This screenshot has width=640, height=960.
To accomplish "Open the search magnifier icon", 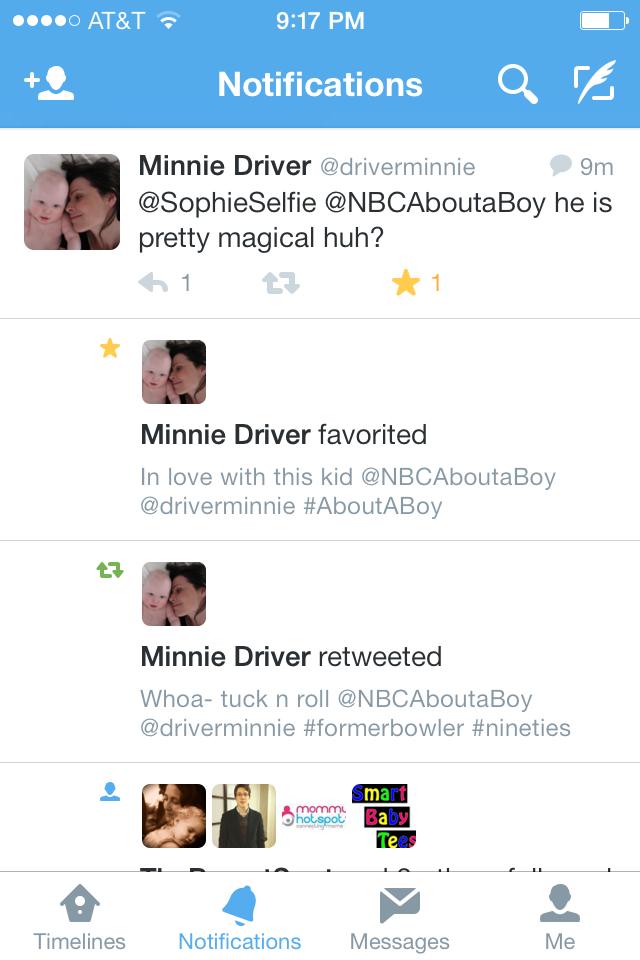I will [517, 85].
